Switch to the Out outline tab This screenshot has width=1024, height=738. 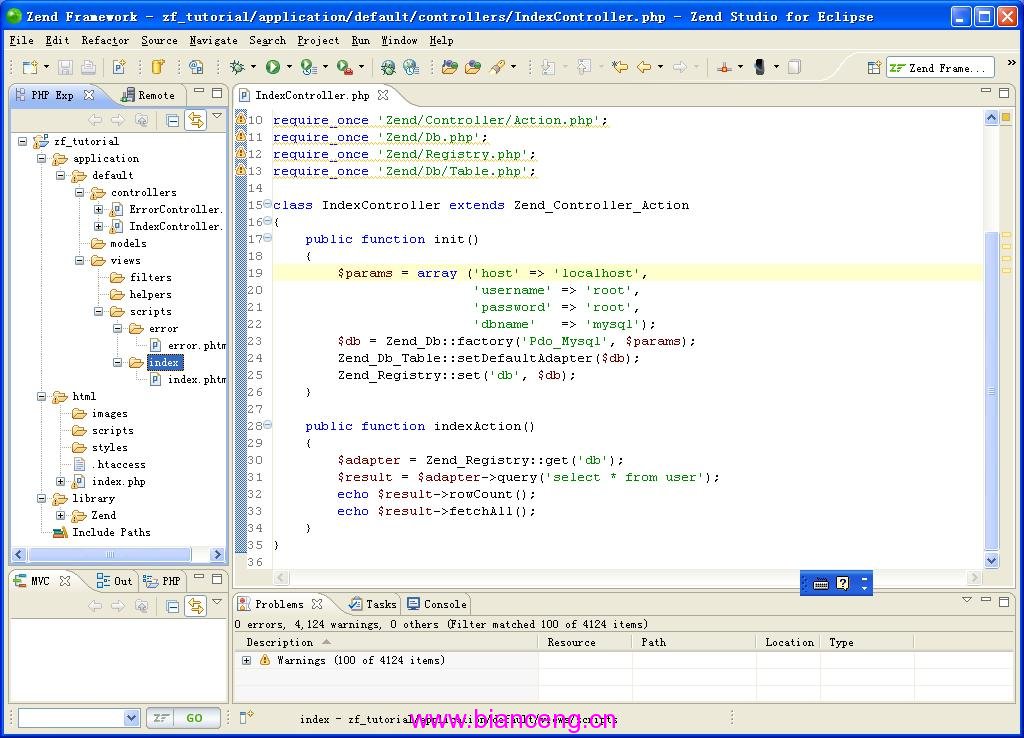point(114,581)
